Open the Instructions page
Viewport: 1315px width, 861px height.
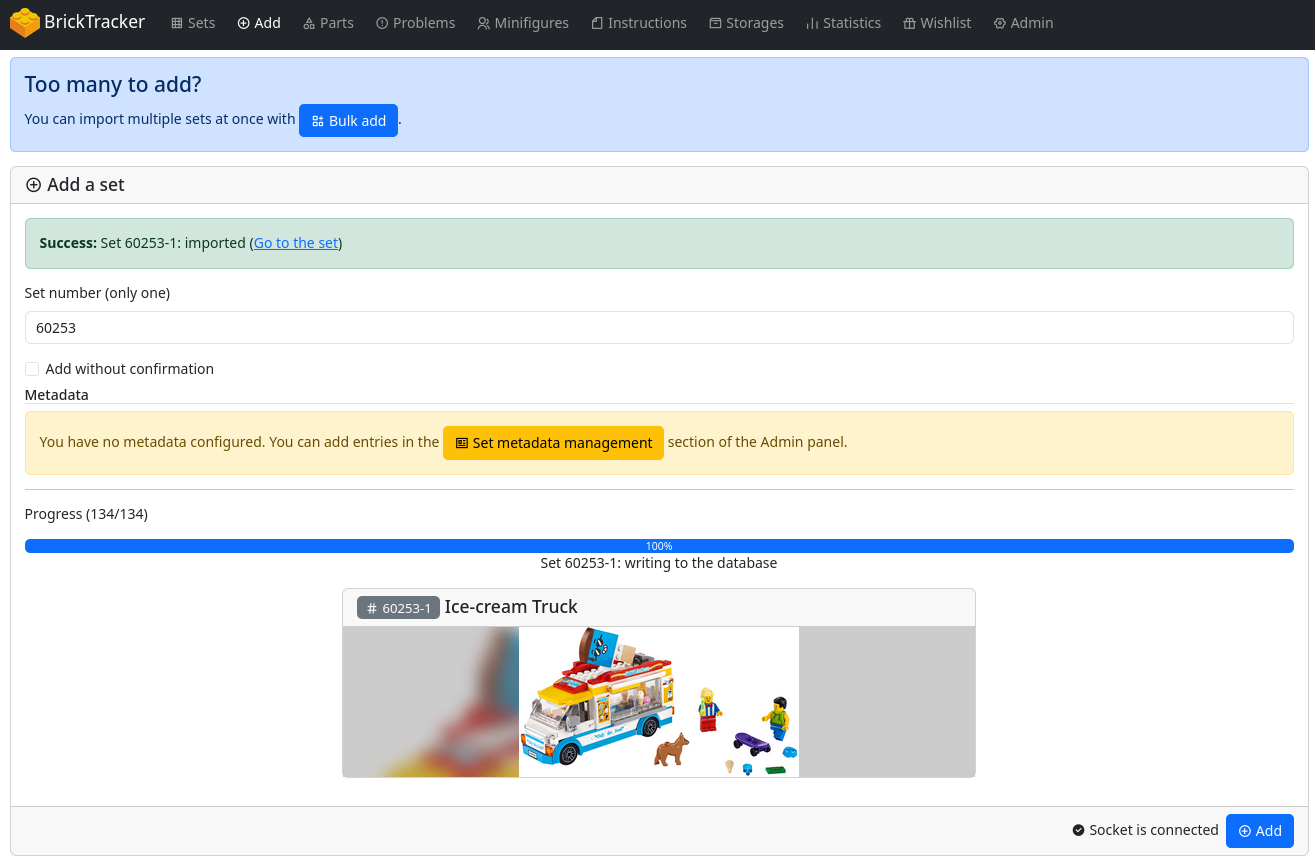point(638,23)
